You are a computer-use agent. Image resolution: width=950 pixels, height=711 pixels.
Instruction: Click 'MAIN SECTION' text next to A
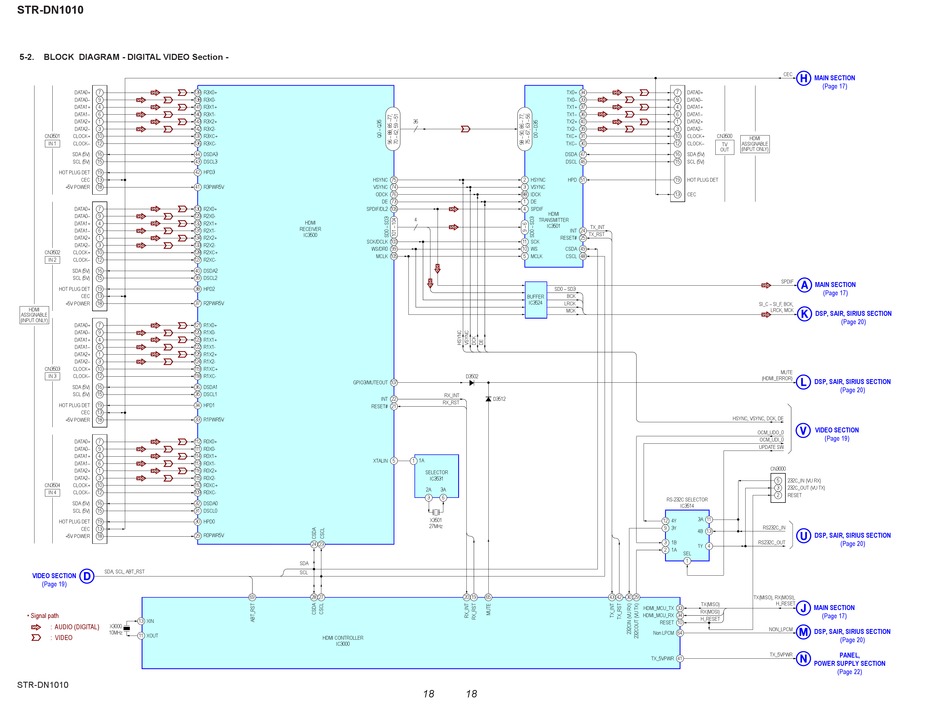pyautogui.click(x=835, y=285)
